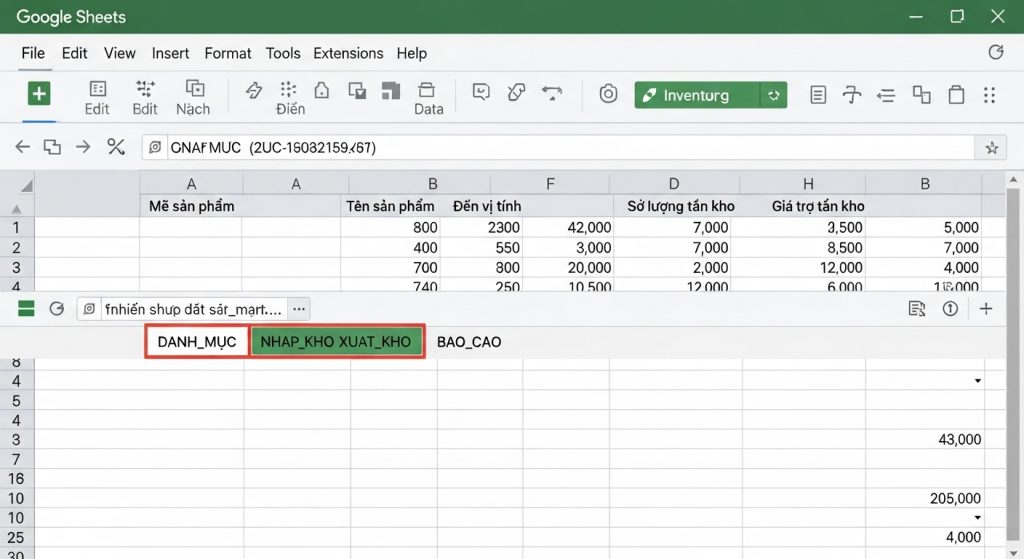This screenshot has height=559, width=1024.
Task: Click the link chain toolbar icon
Action: pyautogui.click(x=516, y=93)
